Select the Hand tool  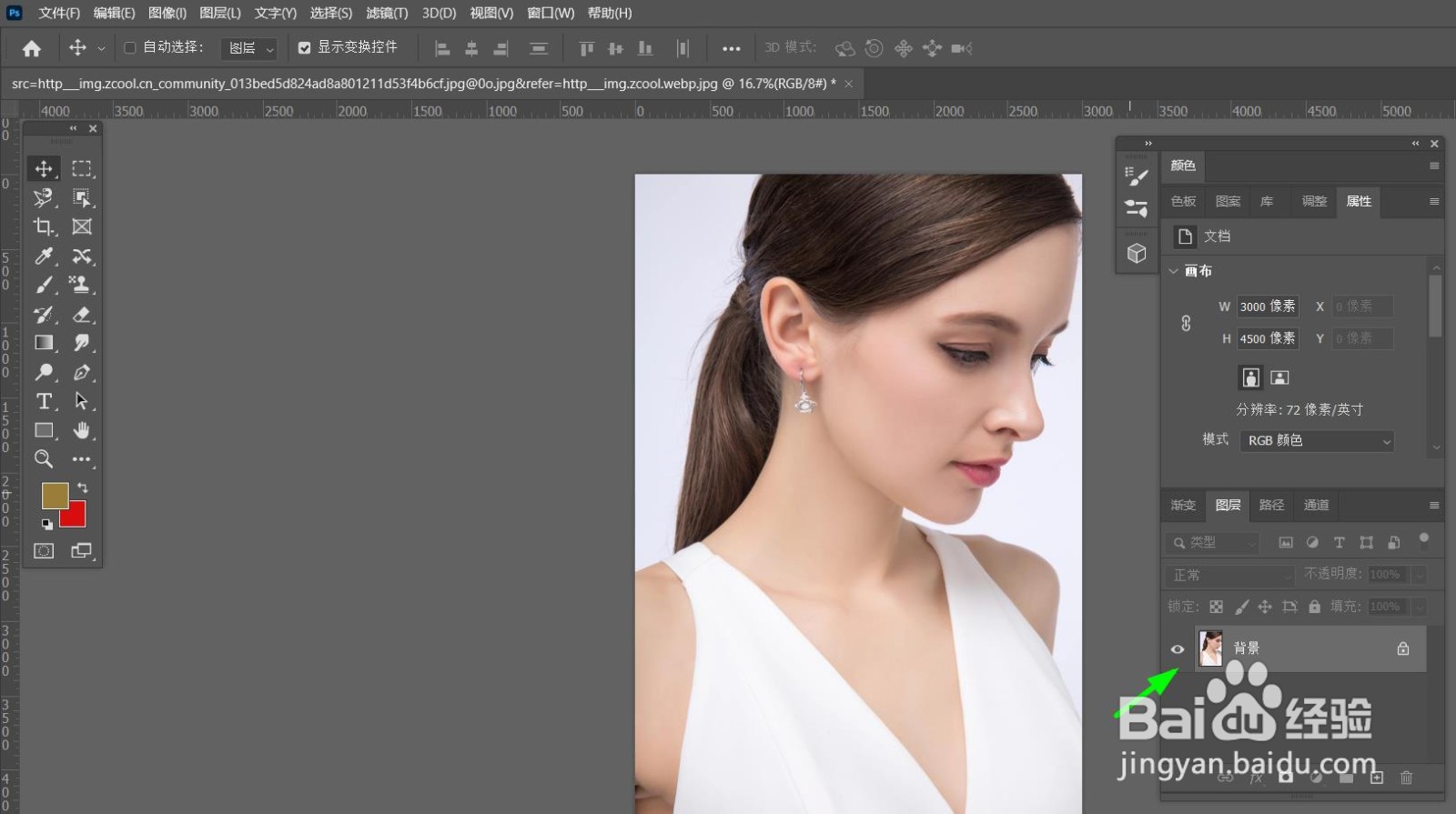point(82,430)
